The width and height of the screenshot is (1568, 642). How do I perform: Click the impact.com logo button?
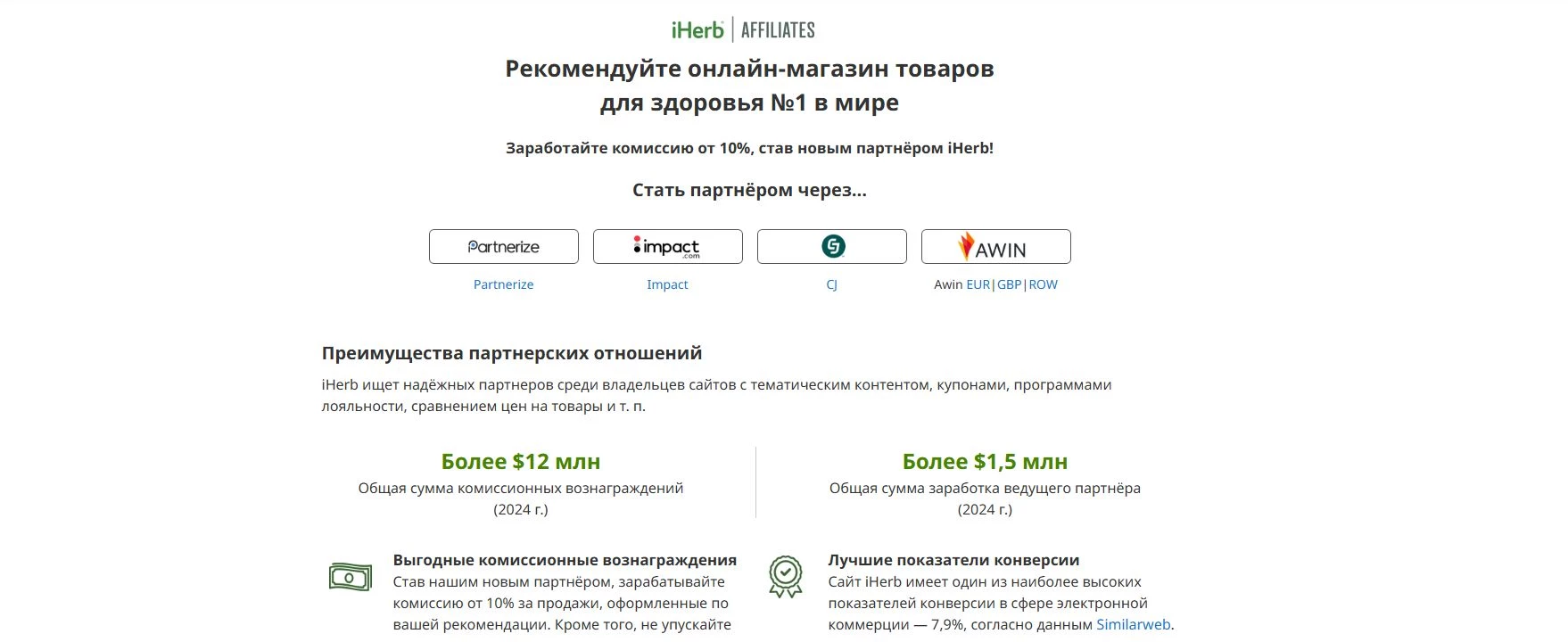[x=668, y=247]
